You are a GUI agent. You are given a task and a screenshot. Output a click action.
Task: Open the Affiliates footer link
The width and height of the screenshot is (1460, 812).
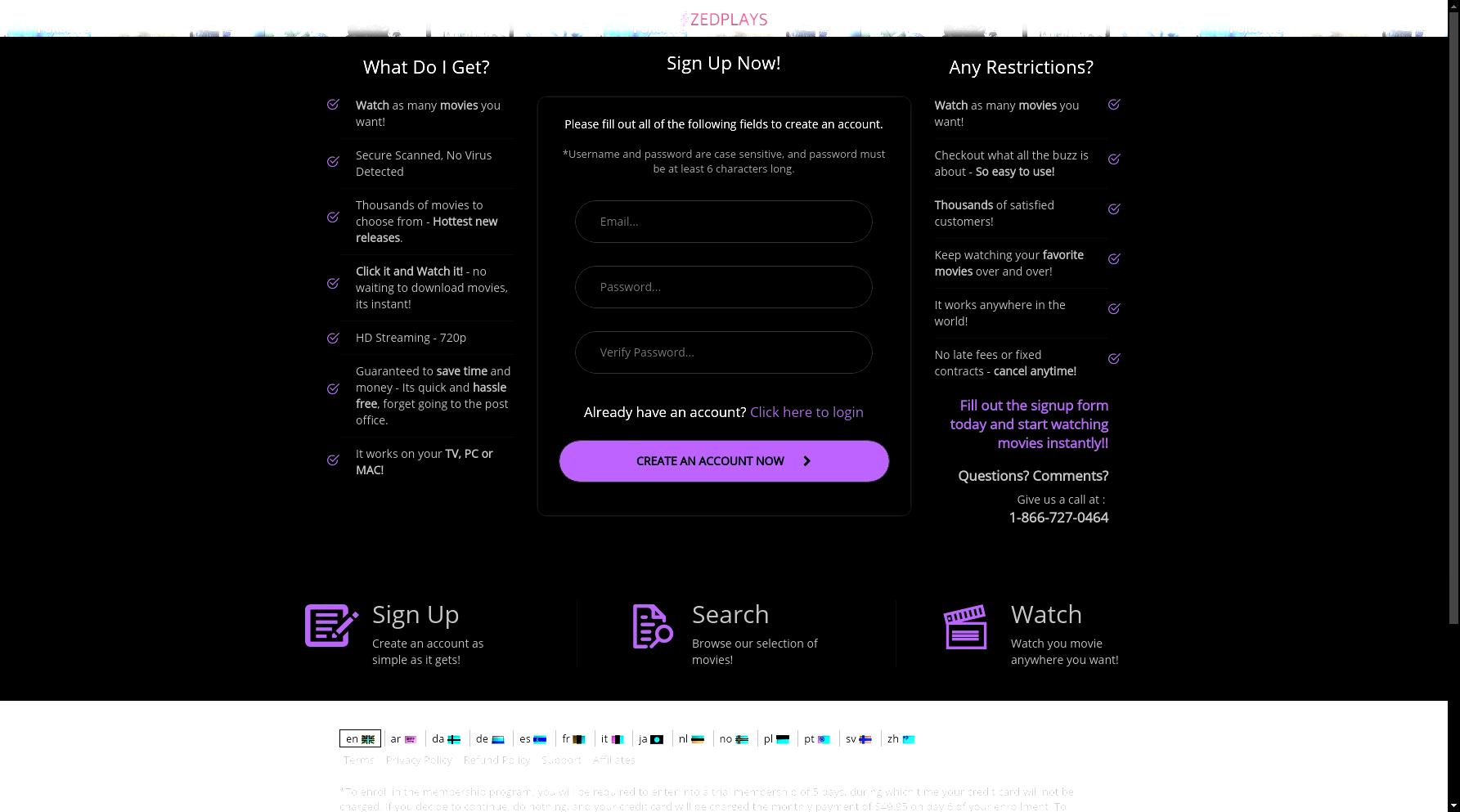(x=613, y=760)
